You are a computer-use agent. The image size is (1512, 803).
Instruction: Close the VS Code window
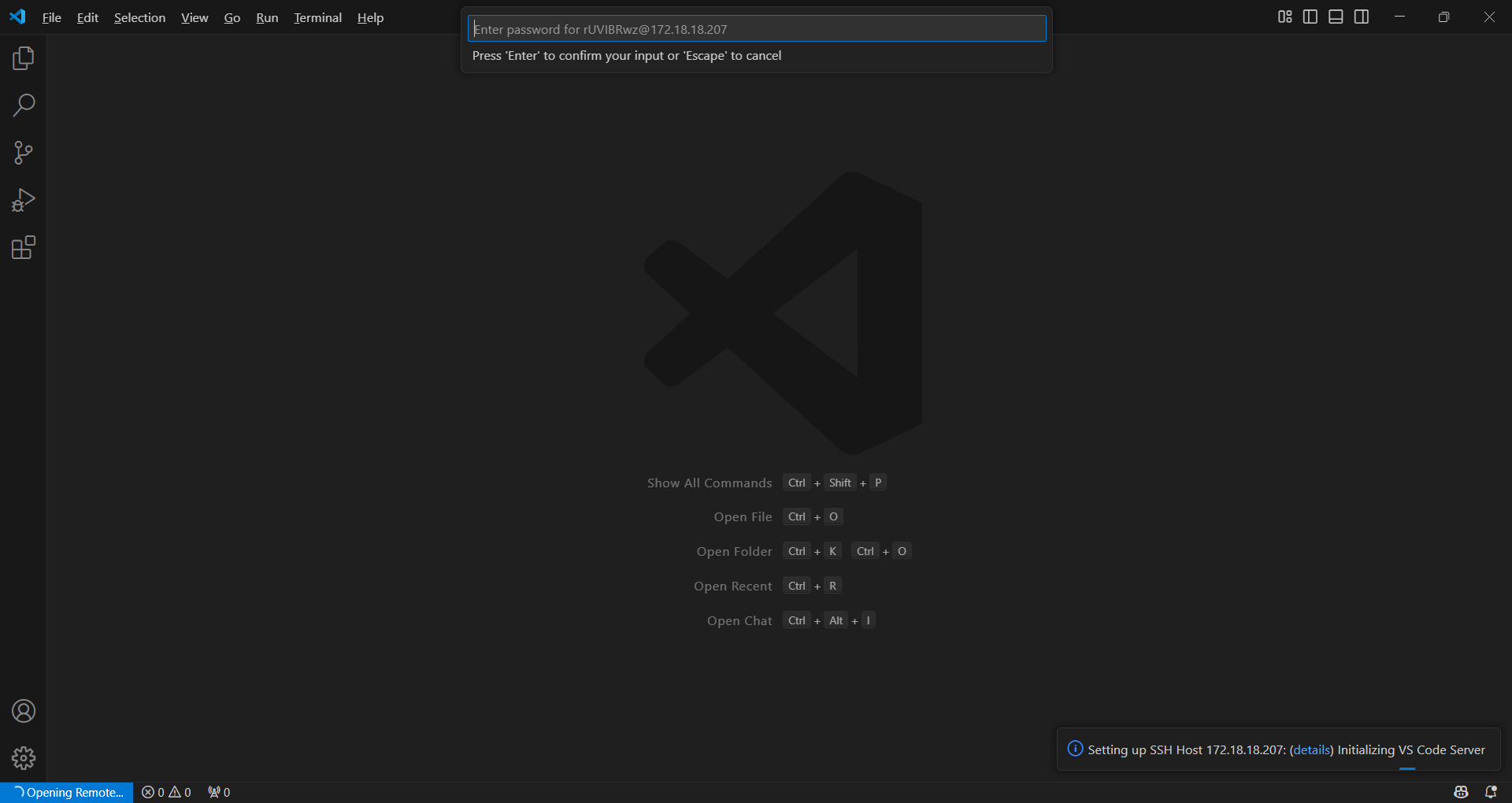(x=1489, y=17)
